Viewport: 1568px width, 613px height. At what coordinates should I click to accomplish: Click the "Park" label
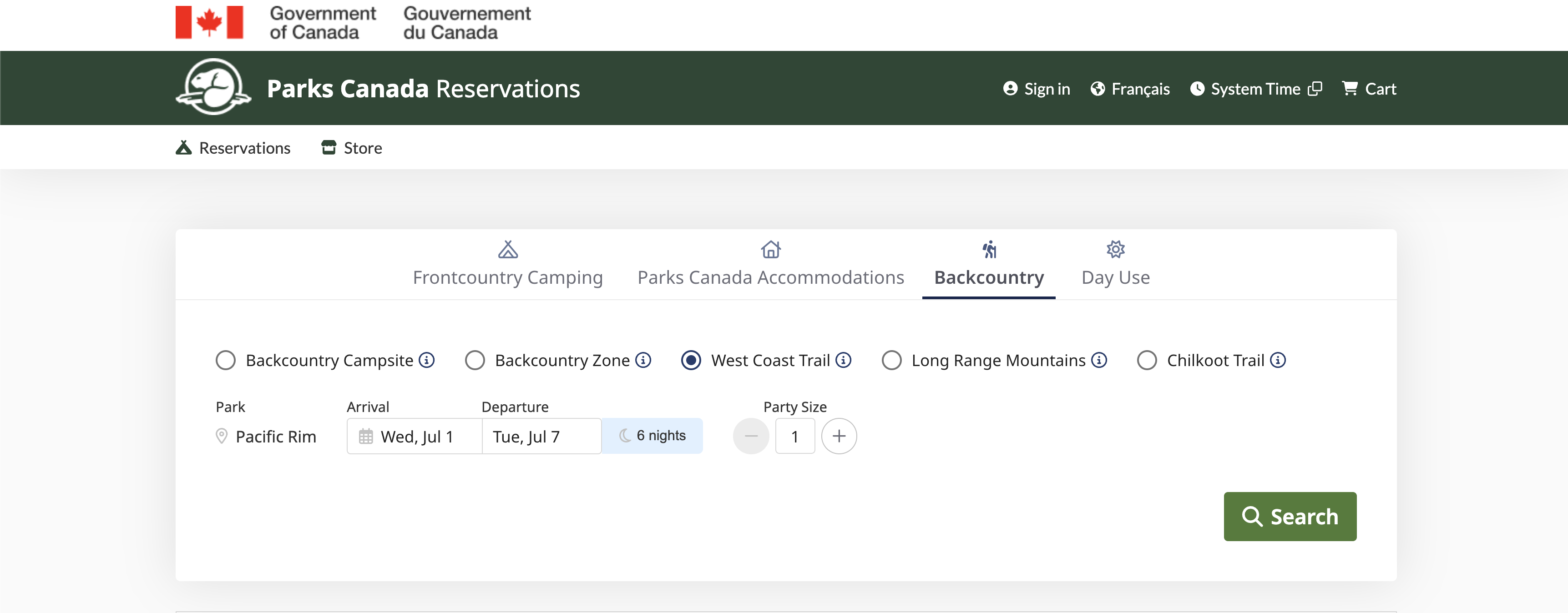coord(230,407)
